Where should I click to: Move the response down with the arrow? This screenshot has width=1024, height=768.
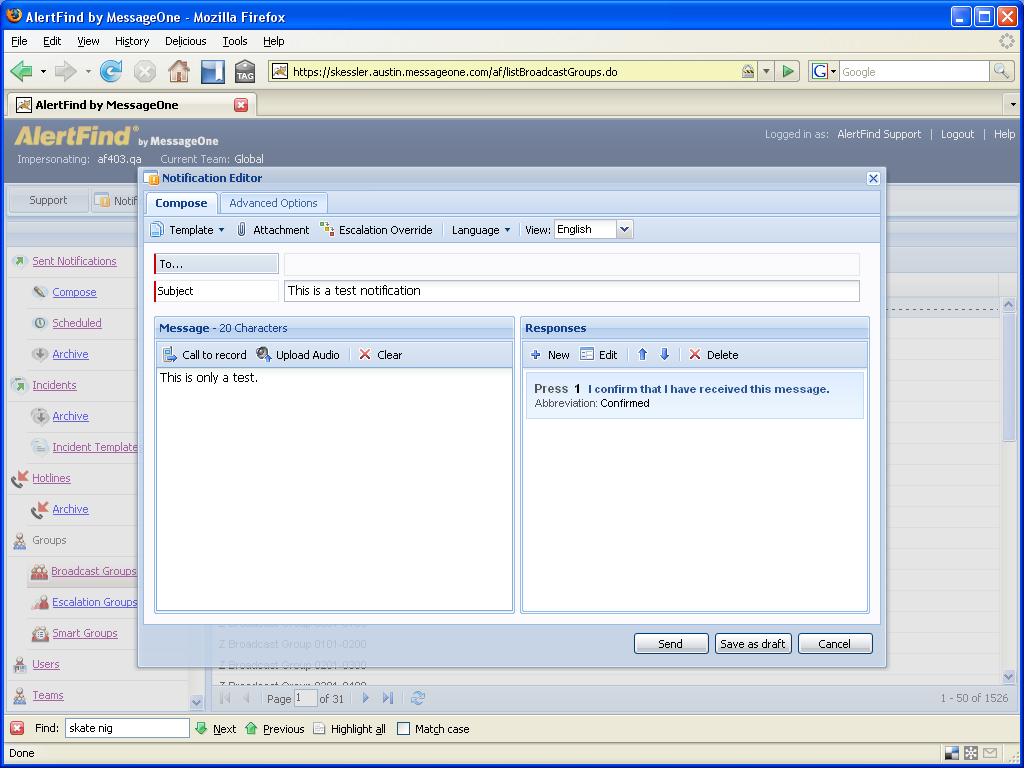[665, 354]
